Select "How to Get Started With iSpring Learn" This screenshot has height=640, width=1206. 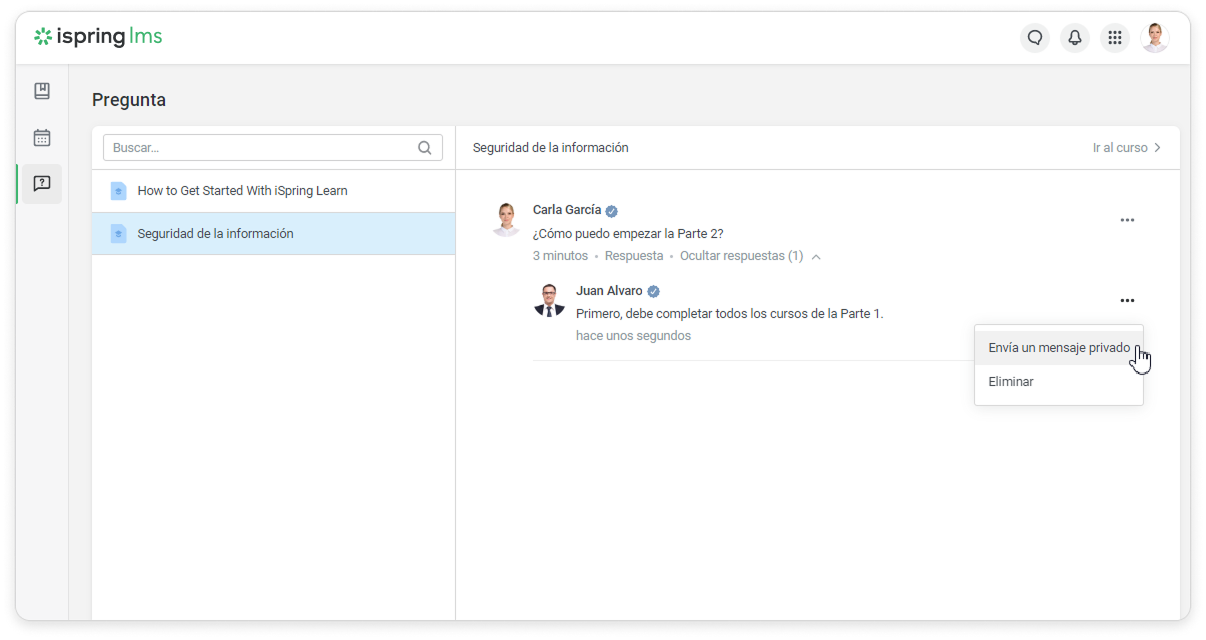(242, 191)
